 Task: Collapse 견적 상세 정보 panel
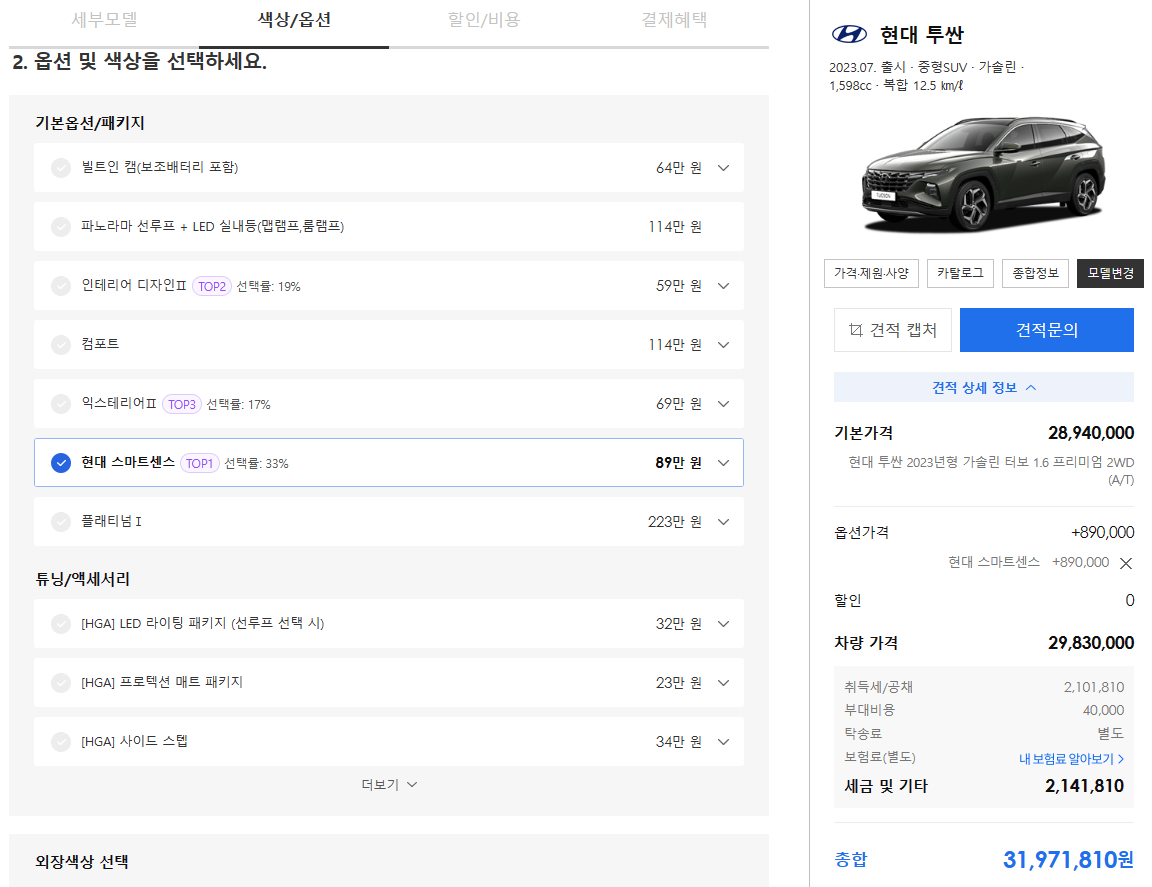pos(984,387)
